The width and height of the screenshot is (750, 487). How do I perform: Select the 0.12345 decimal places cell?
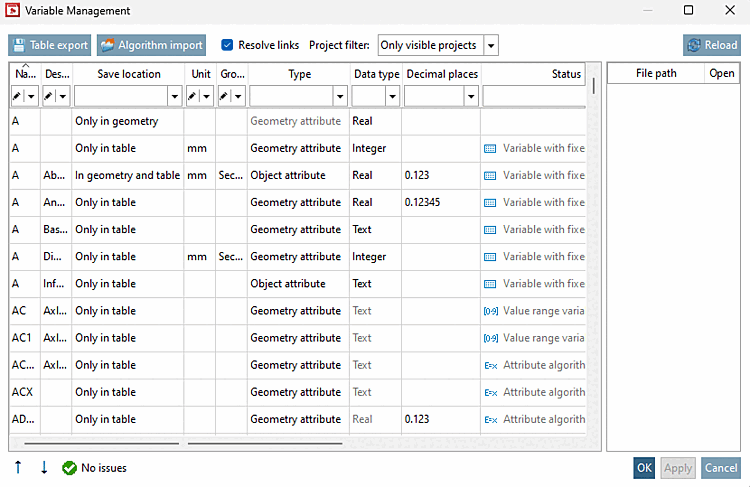[441, 202]
